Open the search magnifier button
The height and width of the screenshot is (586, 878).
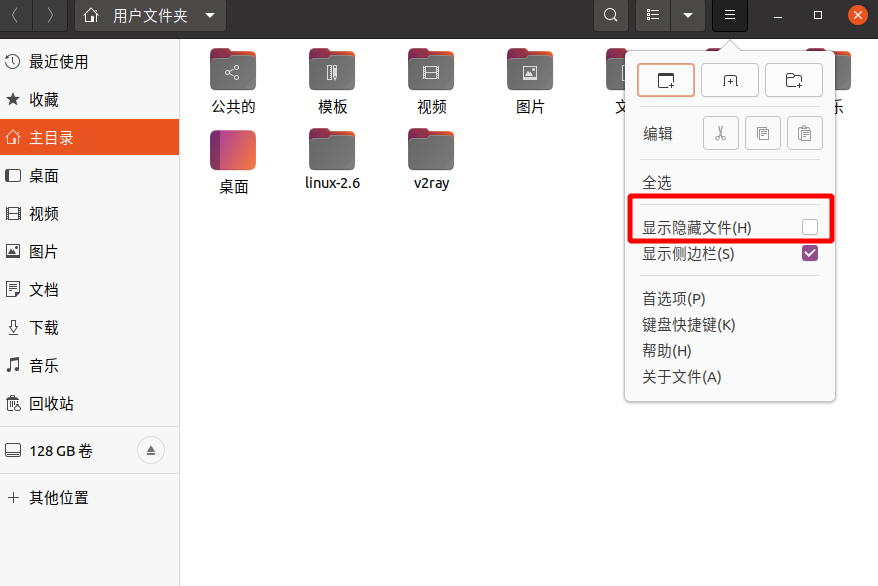[x=611, y=15]
